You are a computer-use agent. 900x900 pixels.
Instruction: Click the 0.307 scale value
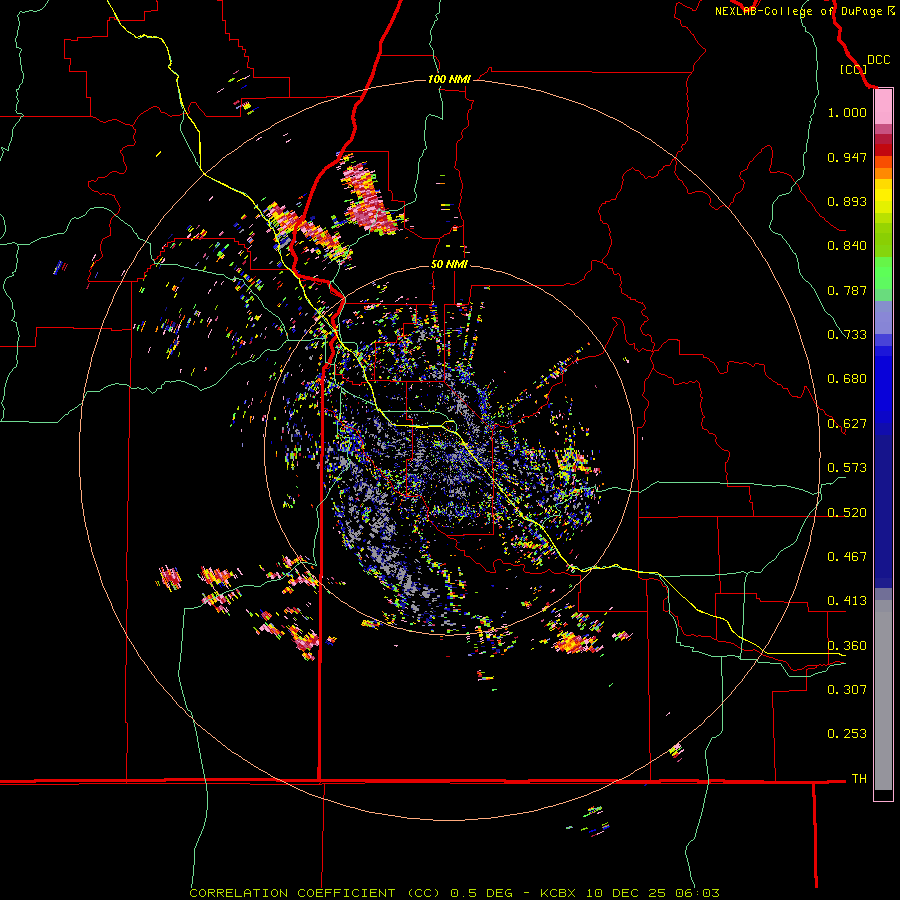point(847,690)
